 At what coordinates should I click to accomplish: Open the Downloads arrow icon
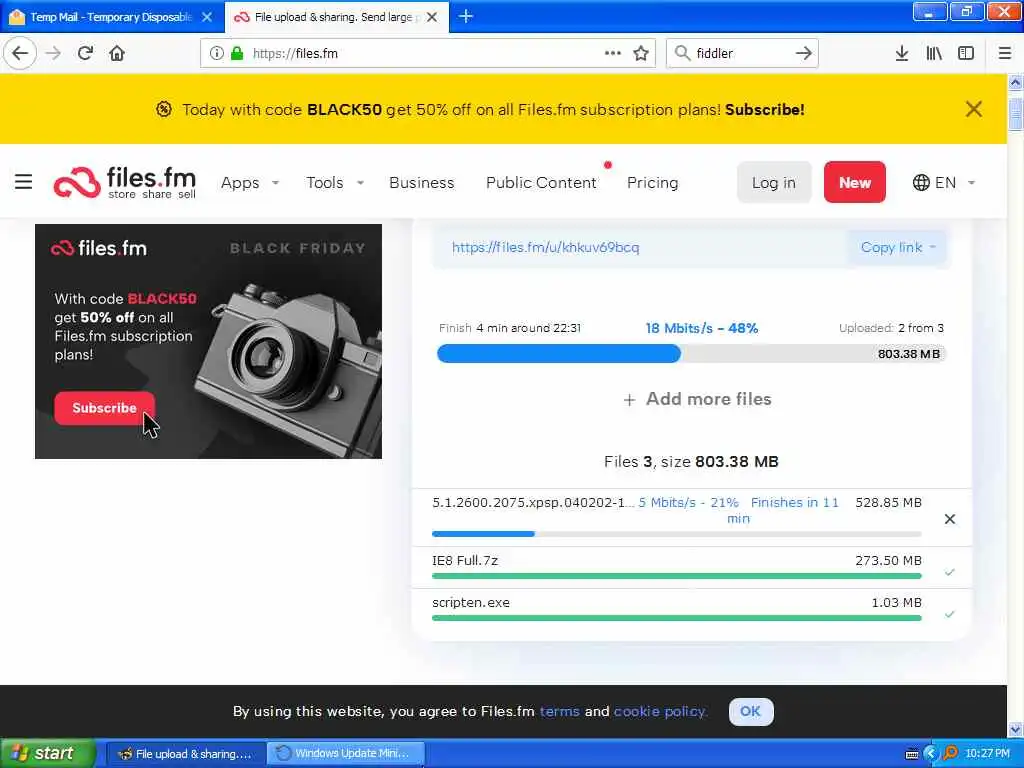[901, 54]
